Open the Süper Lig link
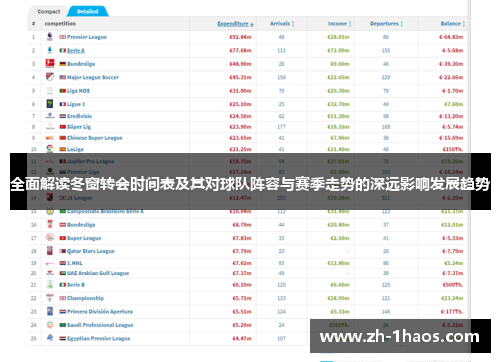 coord(79,127)
